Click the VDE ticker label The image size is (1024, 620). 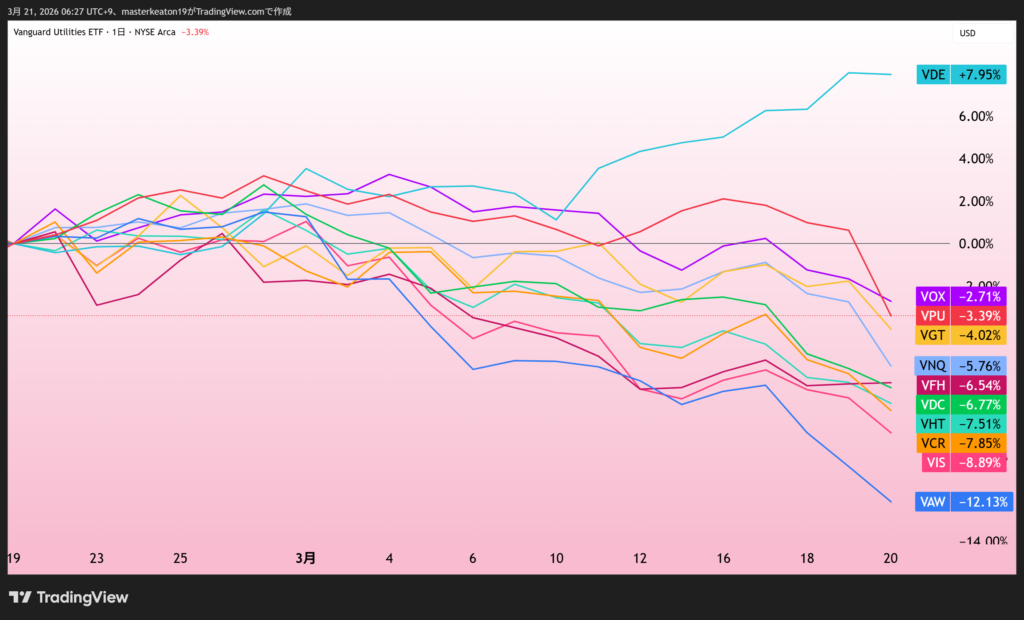933,74
